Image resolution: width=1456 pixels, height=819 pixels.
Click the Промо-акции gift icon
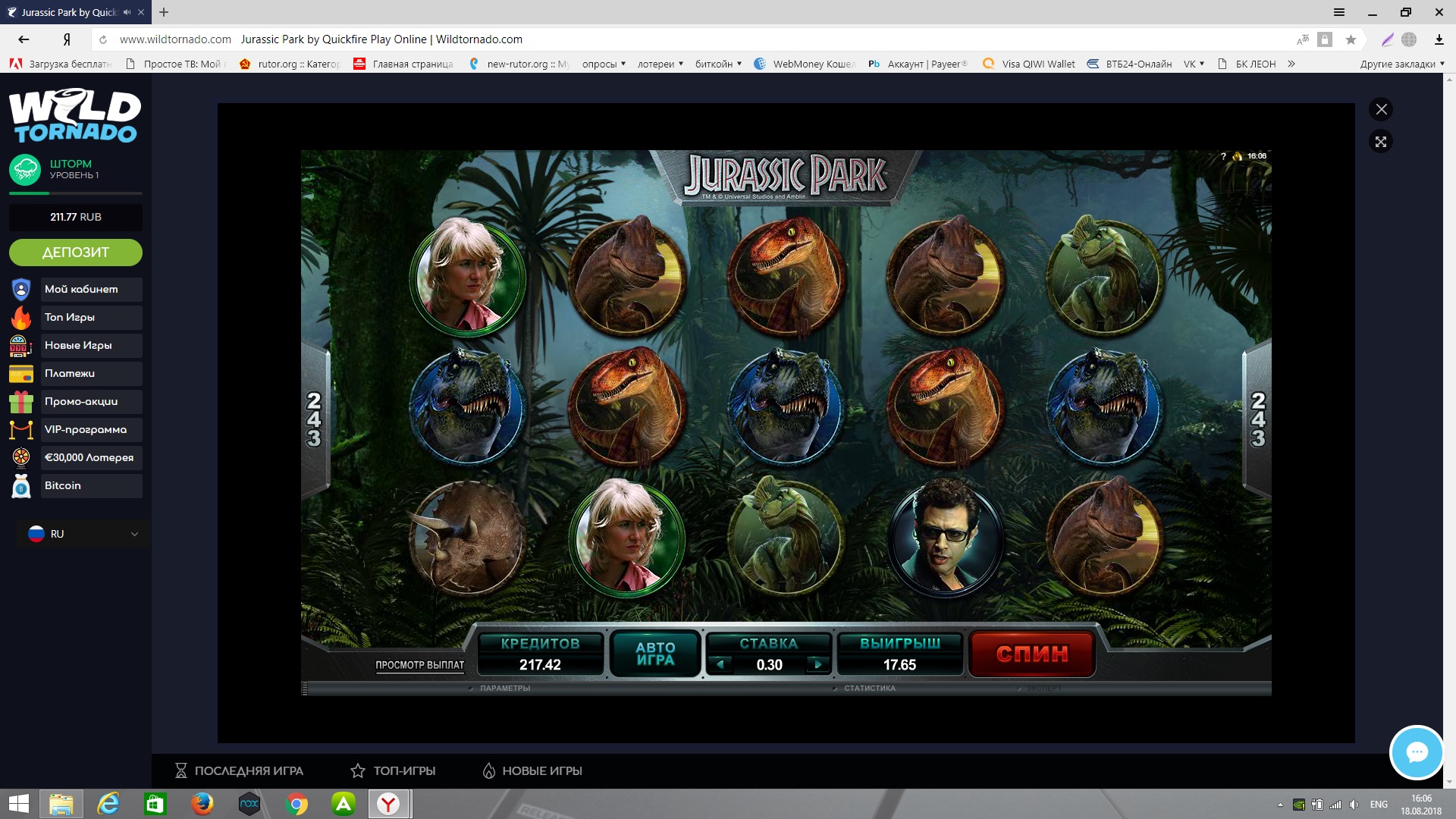click(x=21, y=402)
